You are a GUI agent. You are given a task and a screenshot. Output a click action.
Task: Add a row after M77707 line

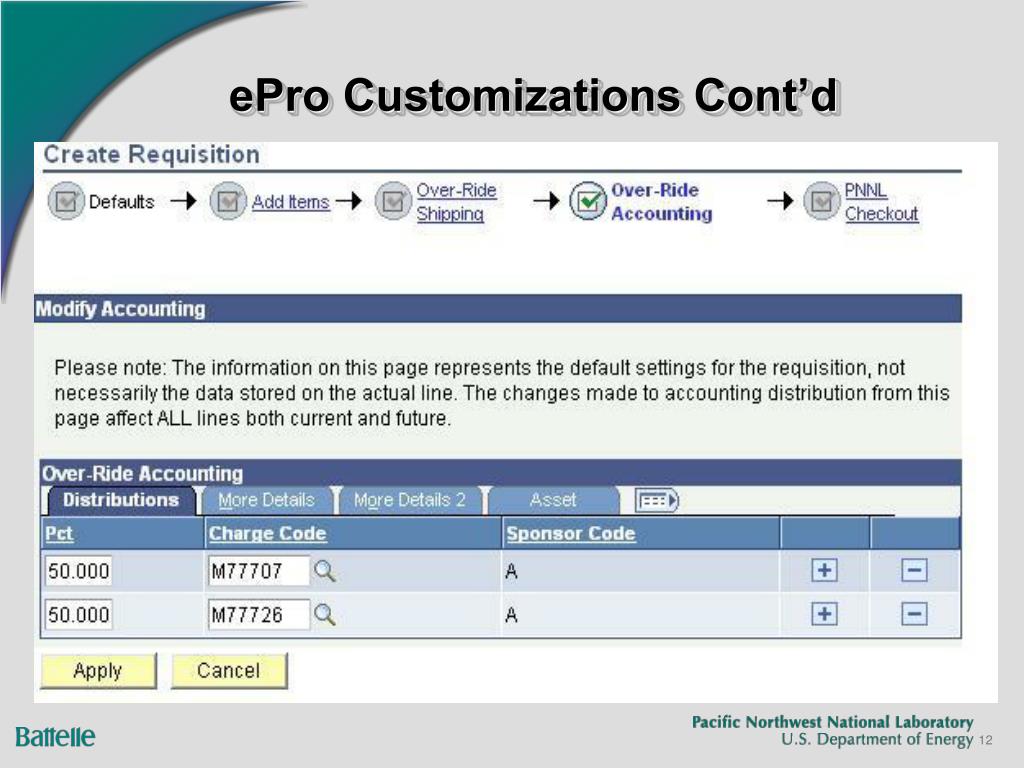[824, 570]
